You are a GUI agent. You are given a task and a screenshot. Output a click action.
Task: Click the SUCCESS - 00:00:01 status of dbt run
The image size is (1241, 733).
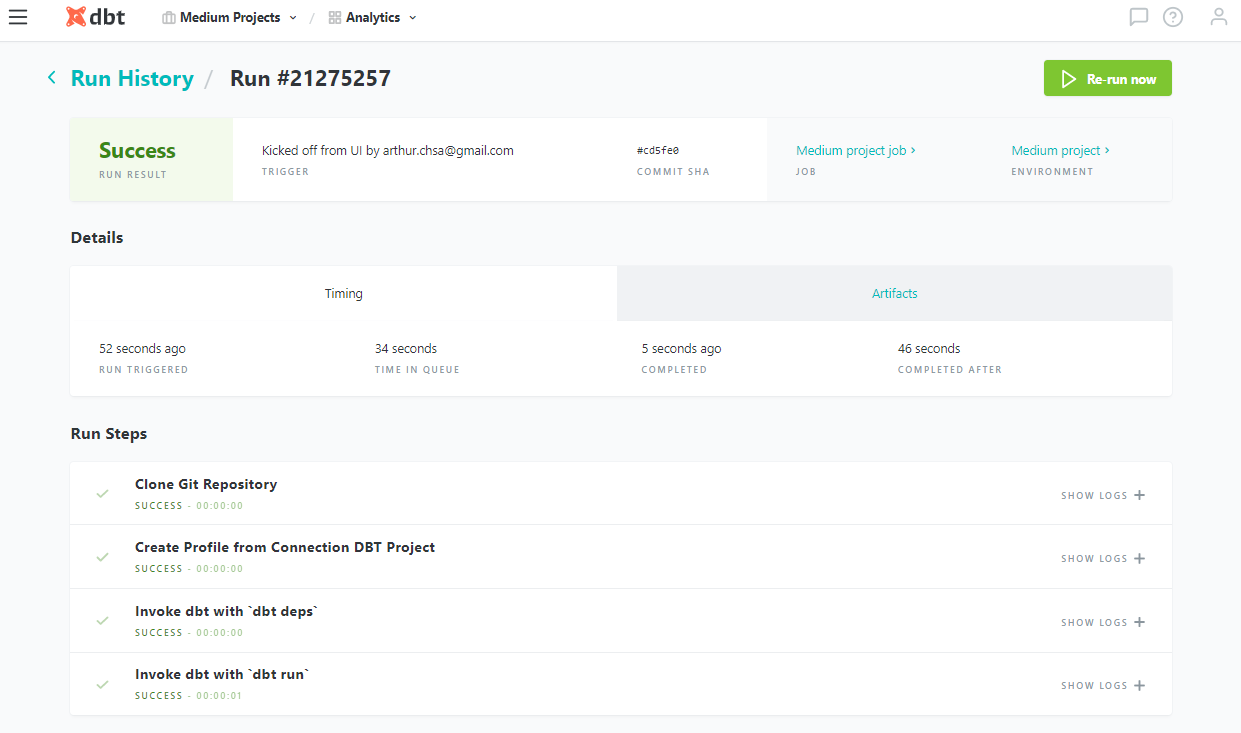(189, 696)
